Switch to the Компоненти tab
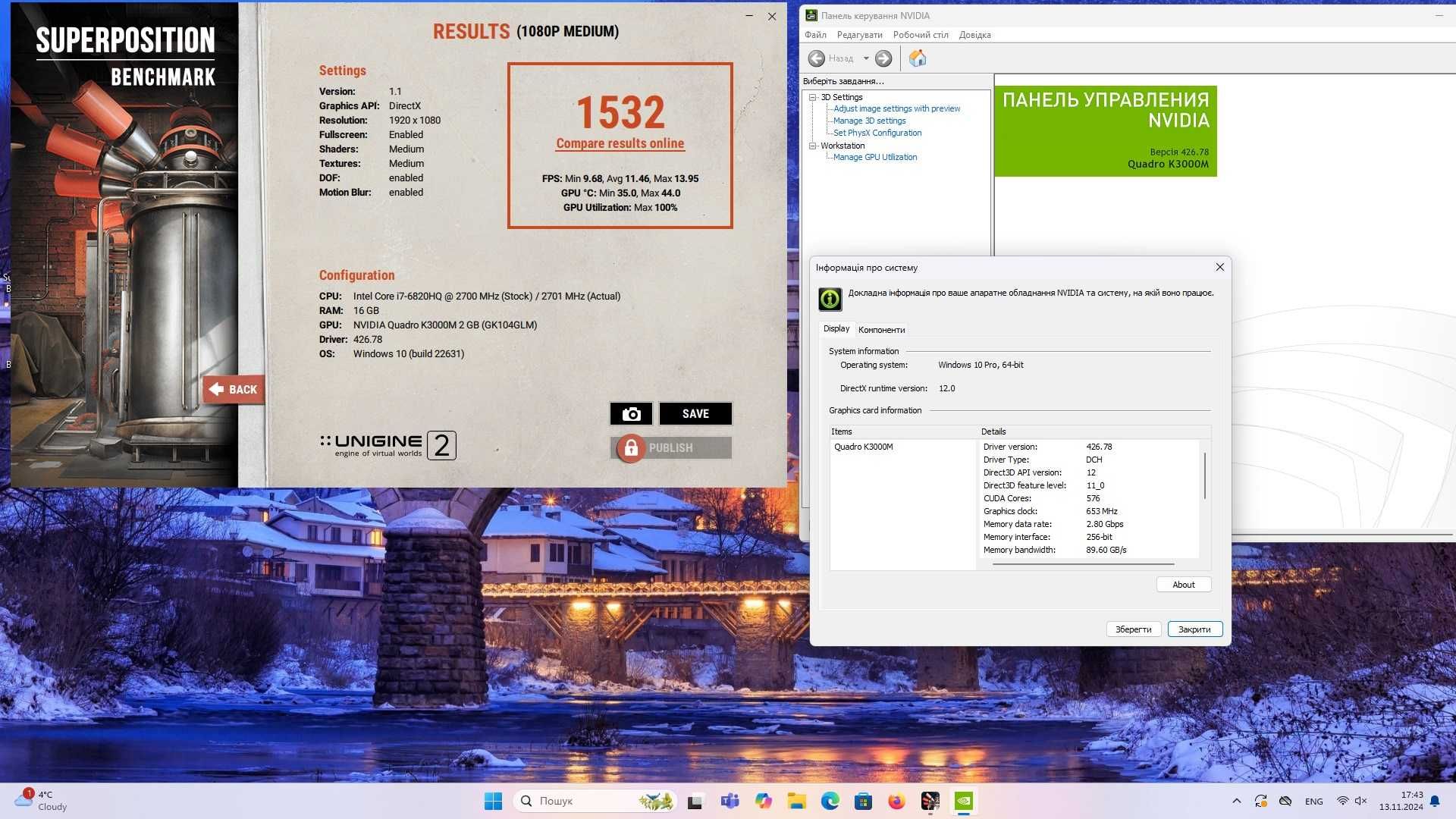 point(881,330)
